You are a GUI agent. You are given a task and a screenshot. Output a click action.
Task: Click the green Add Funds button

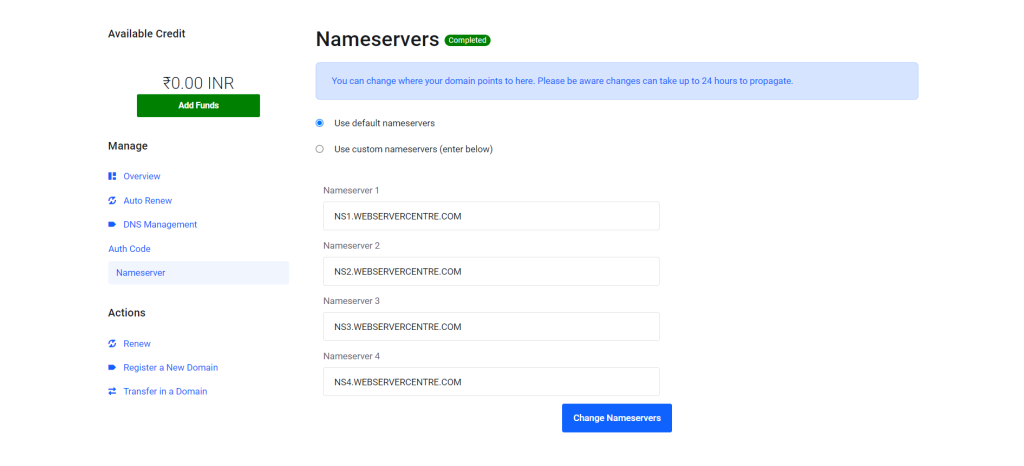199,106
